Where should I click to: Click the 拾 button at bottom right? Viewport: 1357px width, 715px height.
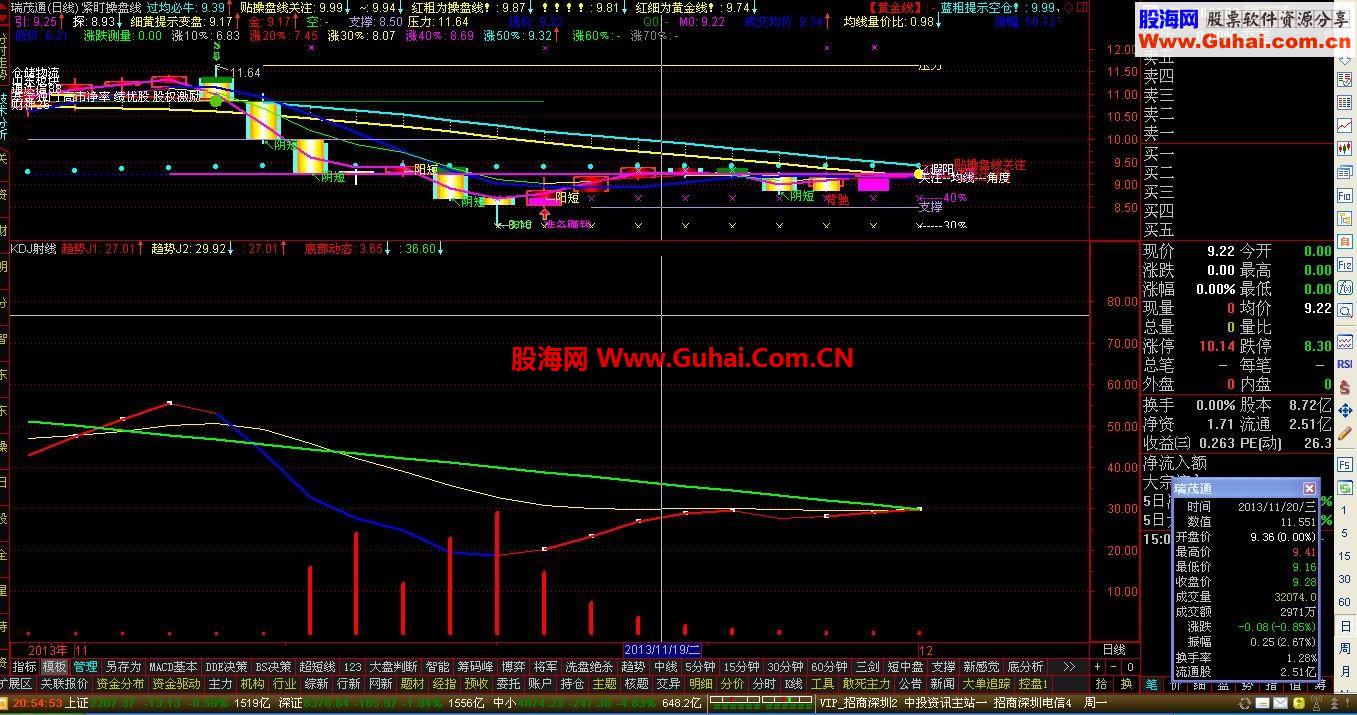tap(1101, 684)
